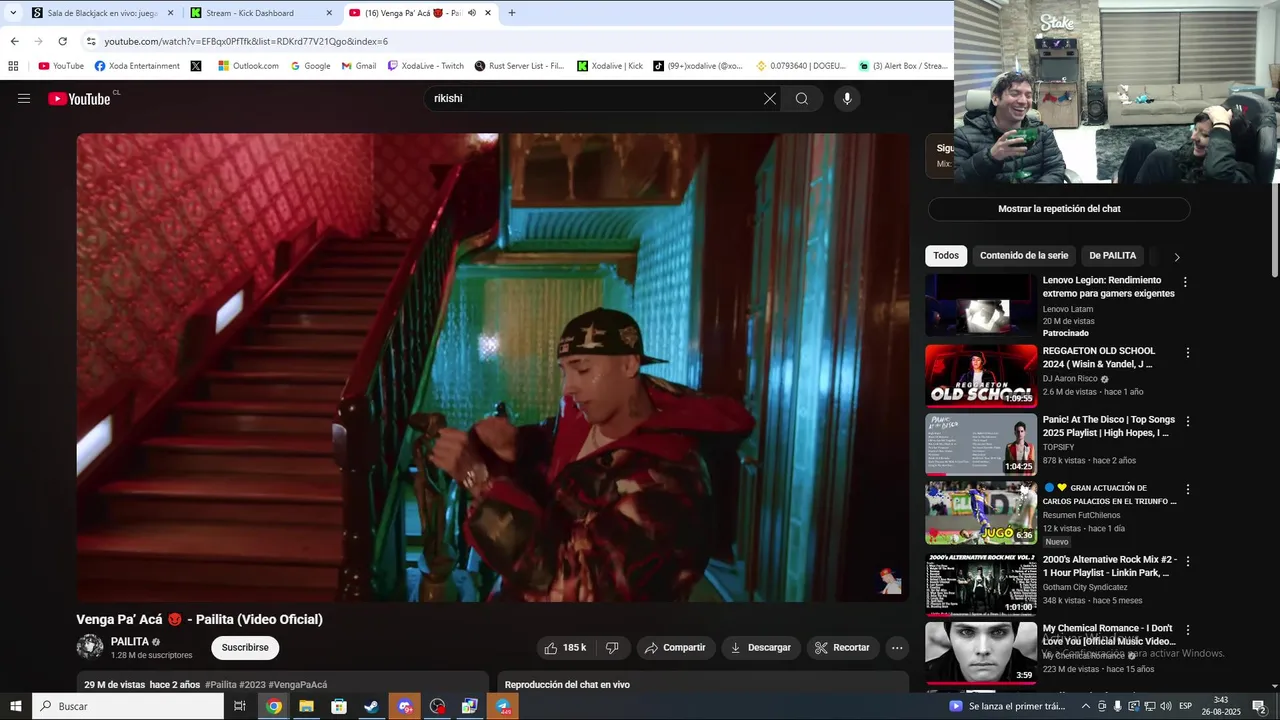Open options for Carlos Palacios video
The width and height of the screenshot is (1280, 720).
pos(1187,490)
